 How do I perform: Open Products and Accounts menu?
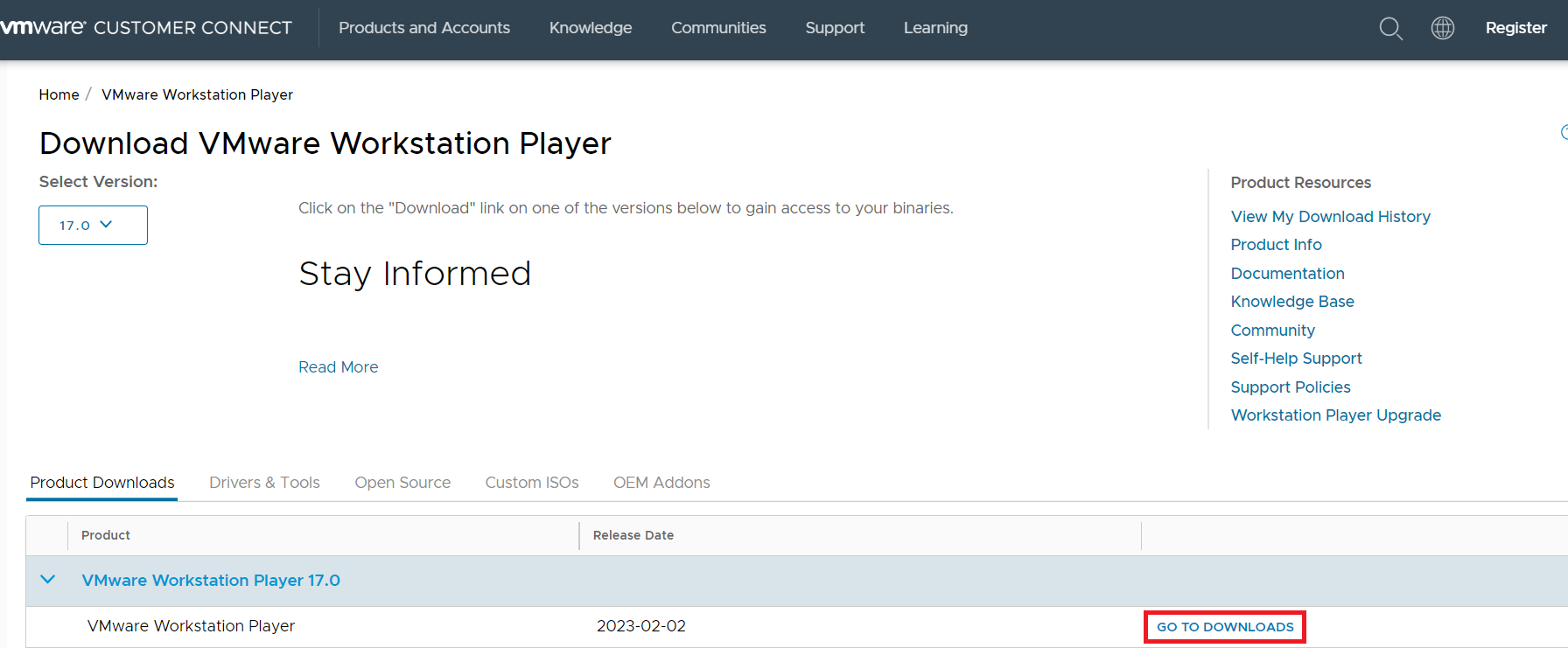[424, 28]
